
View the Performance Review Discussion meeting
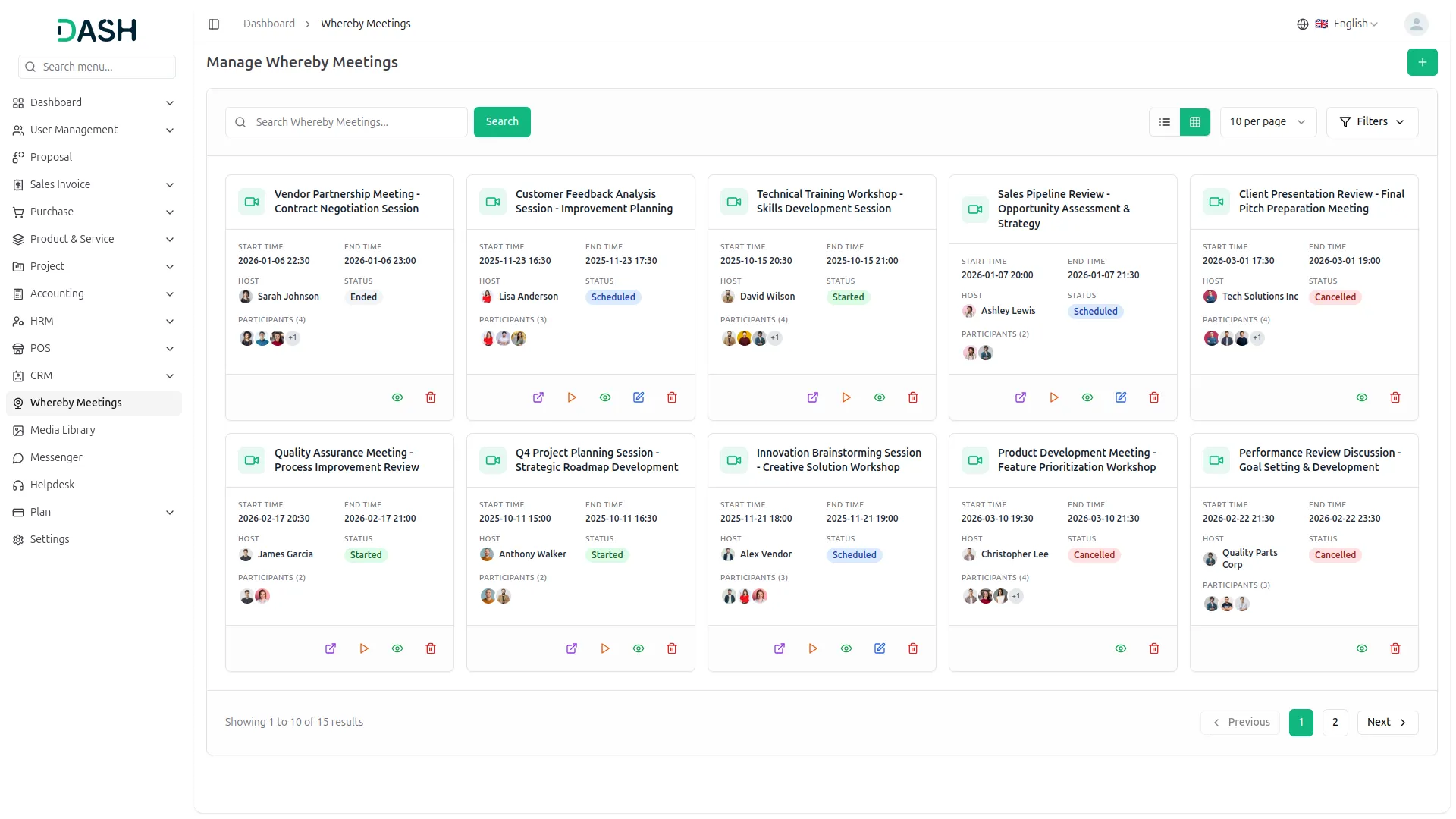(x=1362, y=648)
